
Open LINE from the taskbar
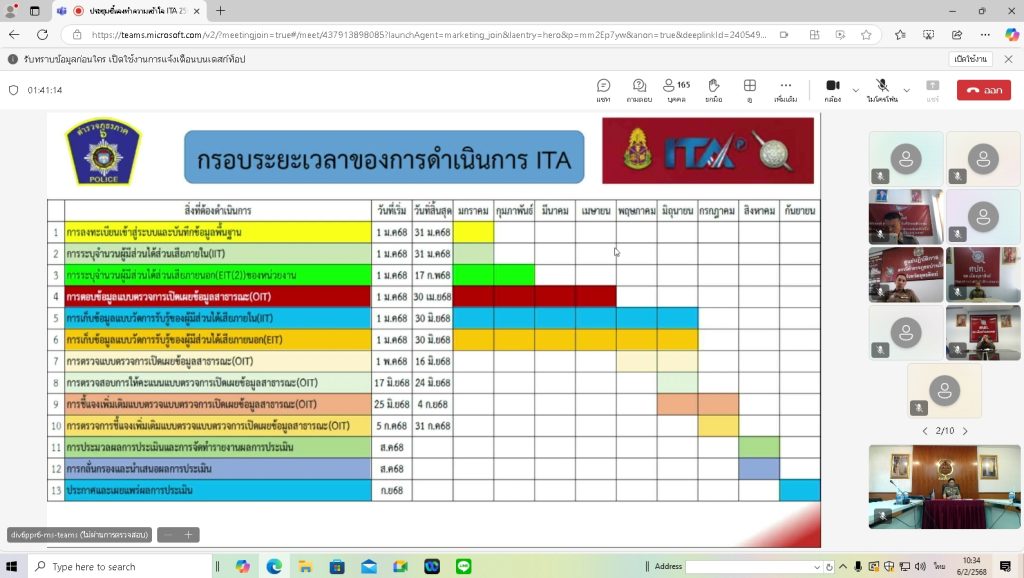463,566
